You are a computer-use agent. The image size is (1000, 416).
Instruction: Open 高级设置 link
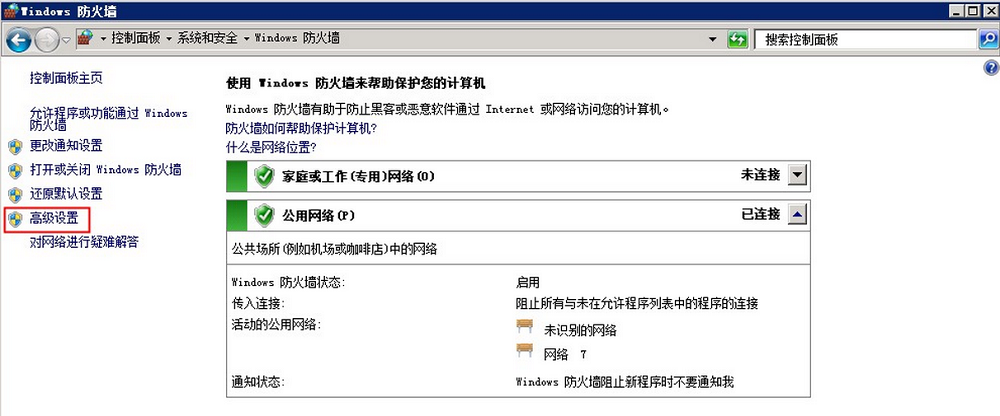(54, 219)
